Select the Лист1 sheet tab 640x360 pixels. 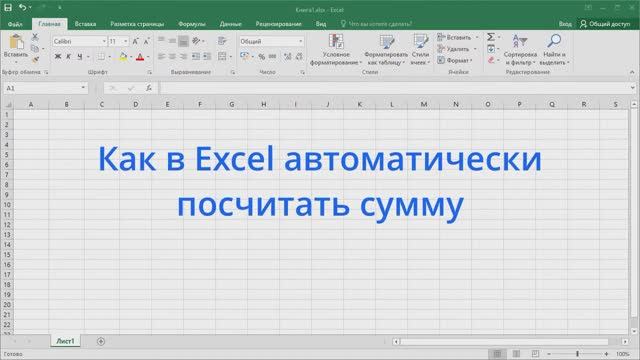(x=65, y=341)
